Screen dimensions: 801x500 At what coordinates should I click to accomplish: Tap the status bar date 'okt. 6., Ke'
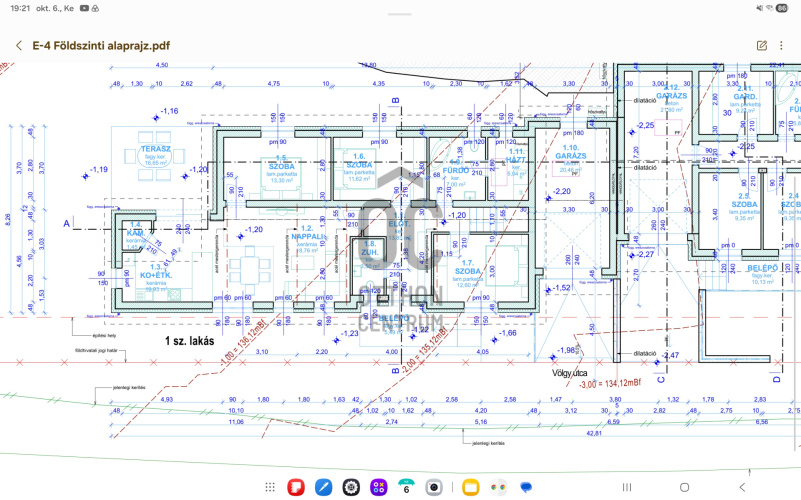[55, 8]
